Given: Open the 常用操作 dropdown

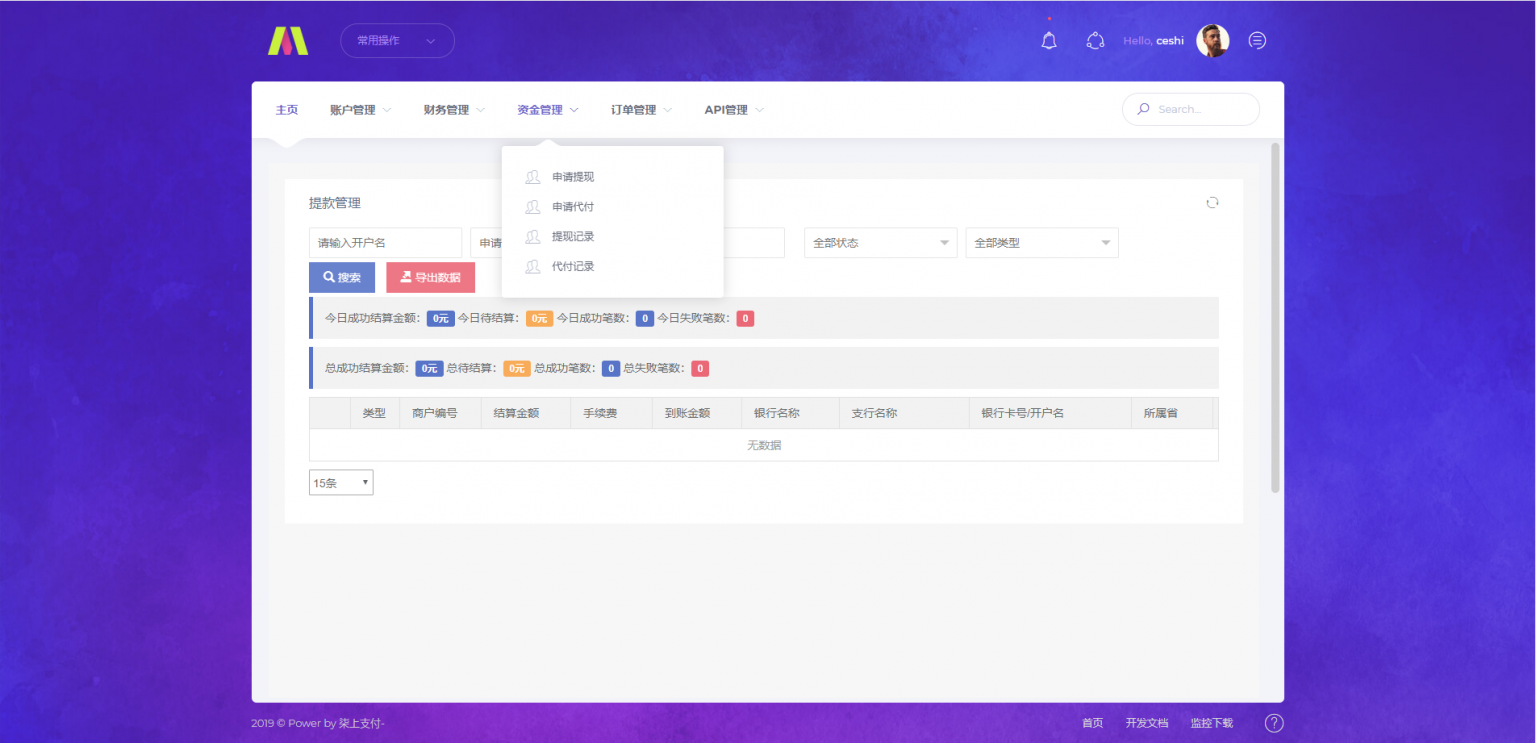Looking at the screenshot, I should coord(396,40).
